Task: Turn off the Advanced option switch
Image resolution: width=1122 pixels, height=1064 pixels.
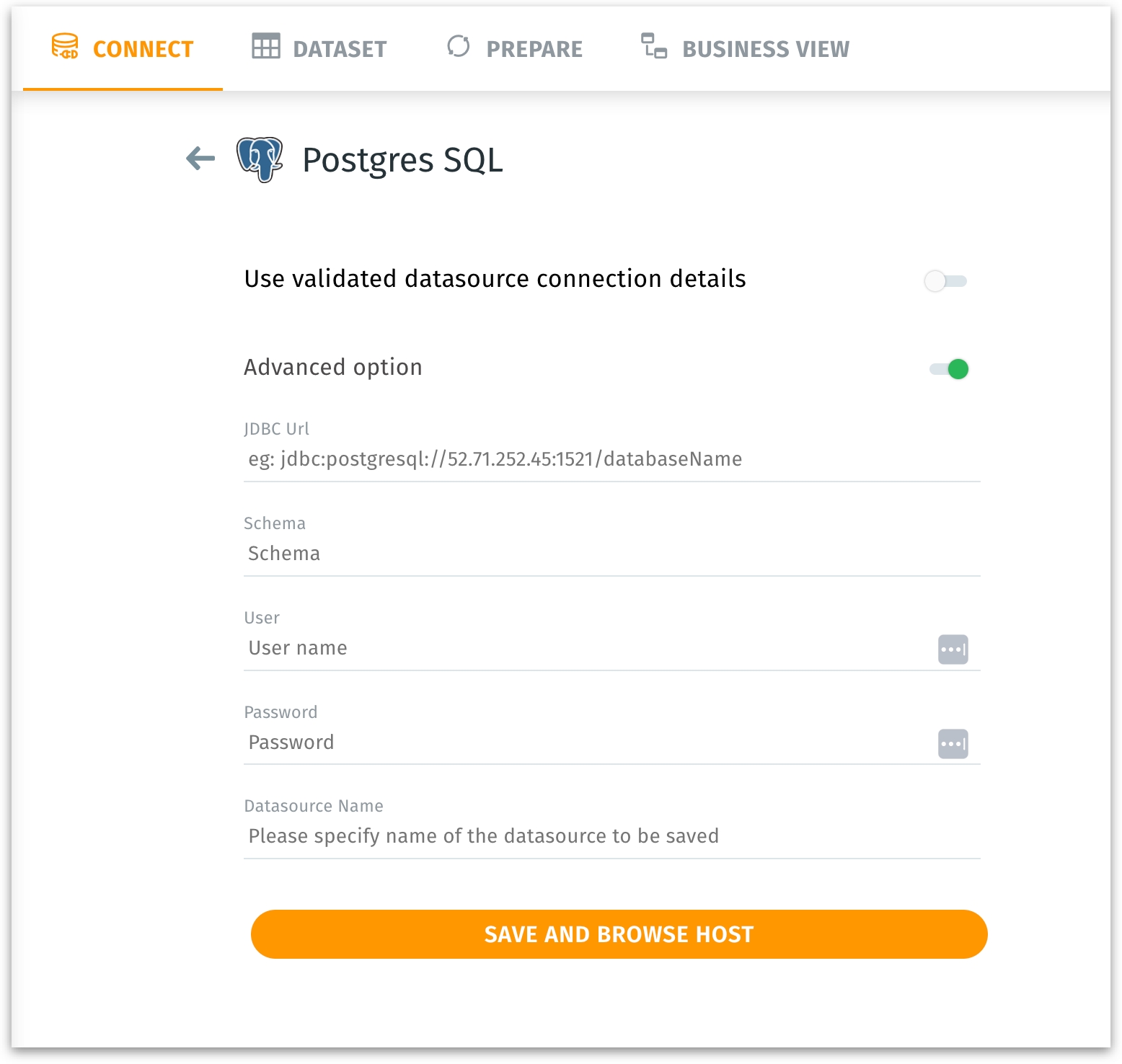Action: pos(949,369)
